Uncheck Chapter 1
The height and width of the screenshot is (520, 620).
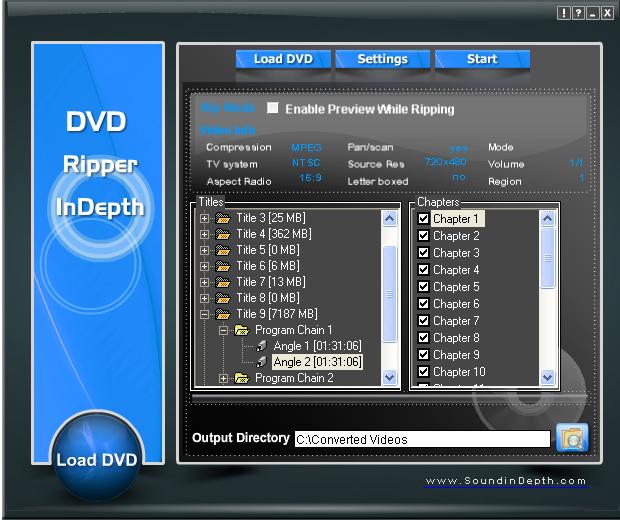(423, 218)
